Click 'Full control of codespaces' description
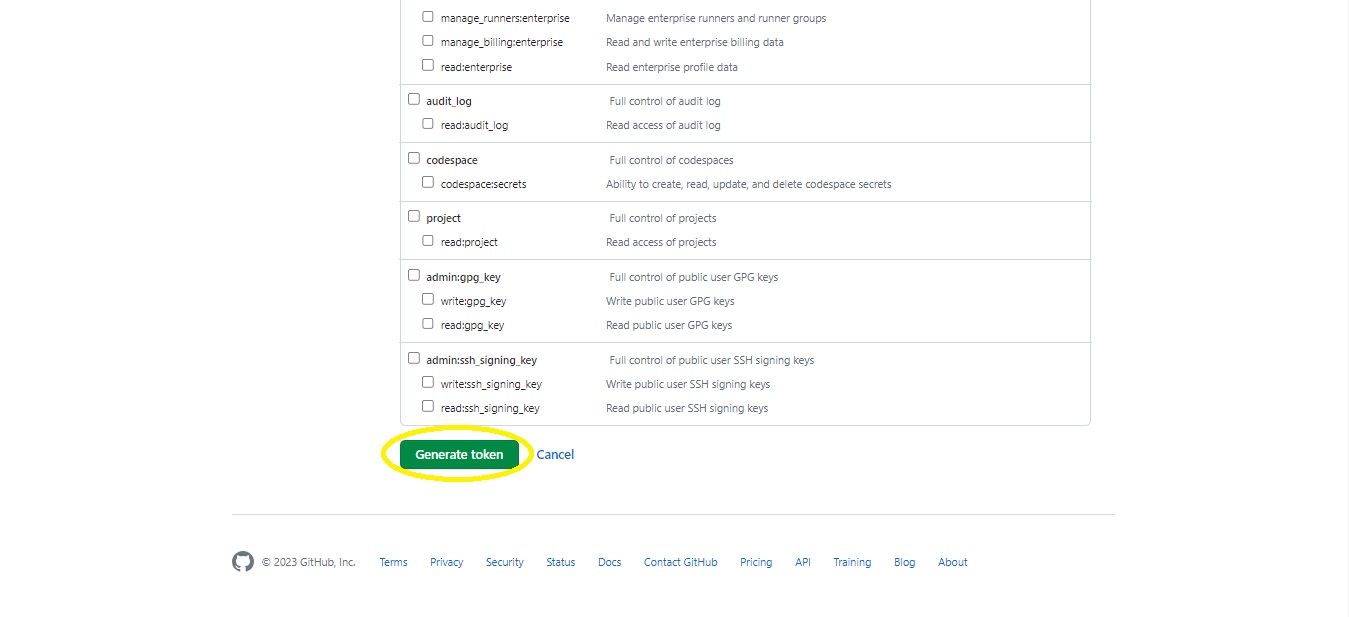Viewport: 1349px width, 617px height. 671,160
